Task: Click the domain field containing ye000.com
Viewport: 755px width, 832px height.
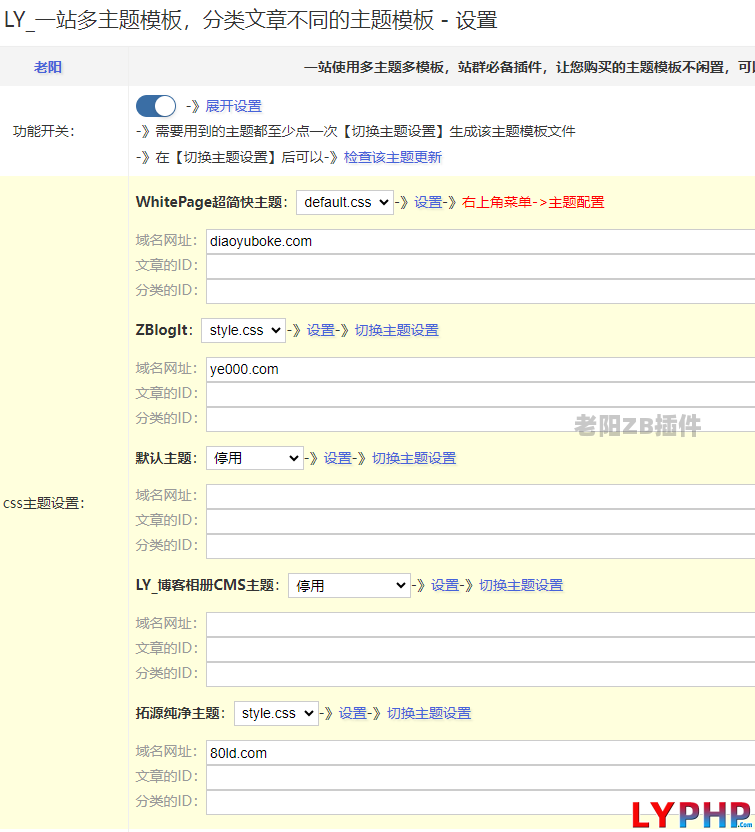Action: (480, 369)
